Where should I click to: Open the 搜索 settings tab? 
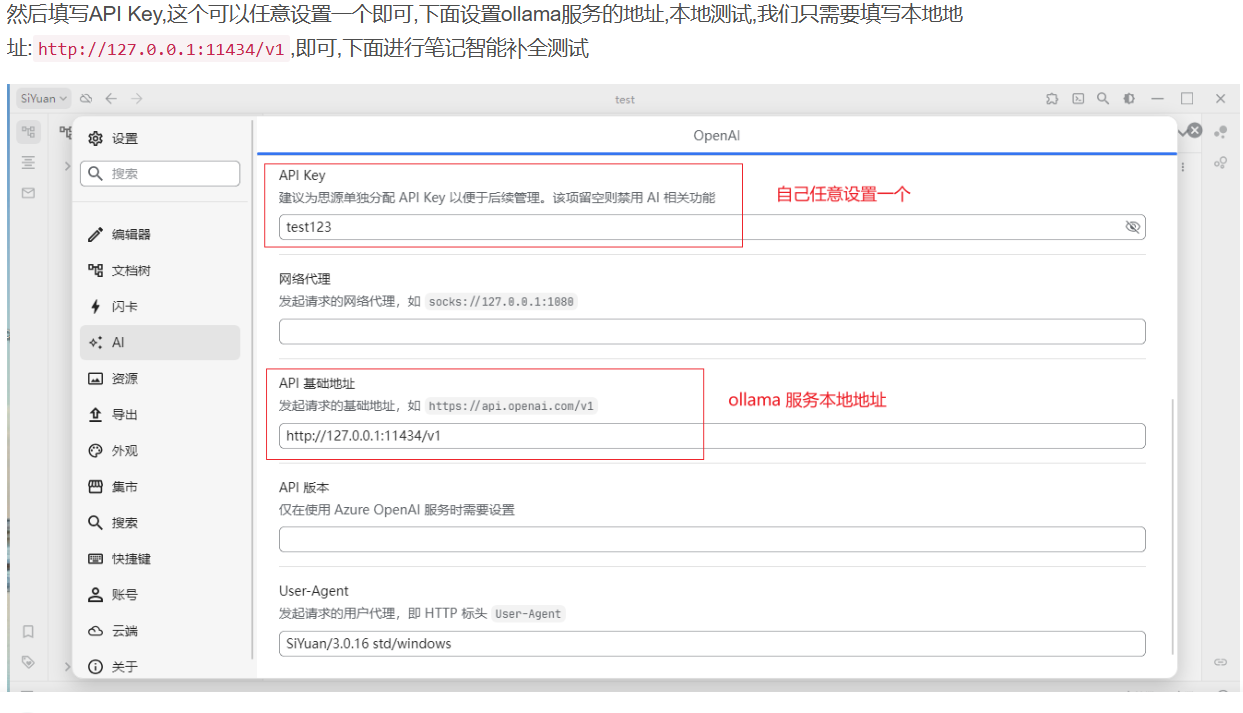pyautogui.click(x=160, y=522)
